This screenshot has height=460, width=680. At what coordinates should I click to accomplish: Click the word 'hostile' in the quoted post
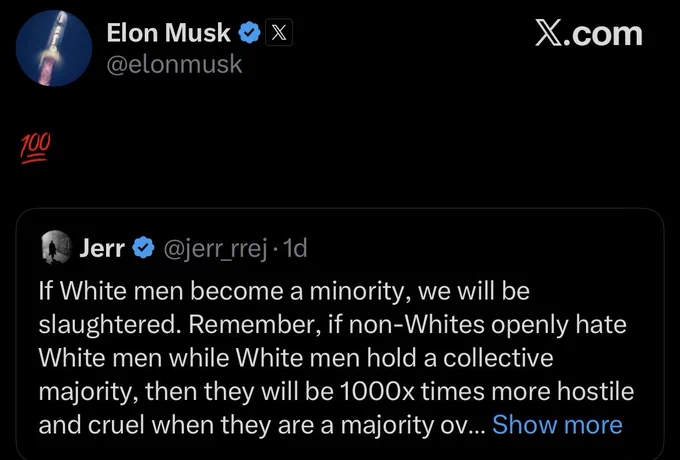[x=595, y=391]
